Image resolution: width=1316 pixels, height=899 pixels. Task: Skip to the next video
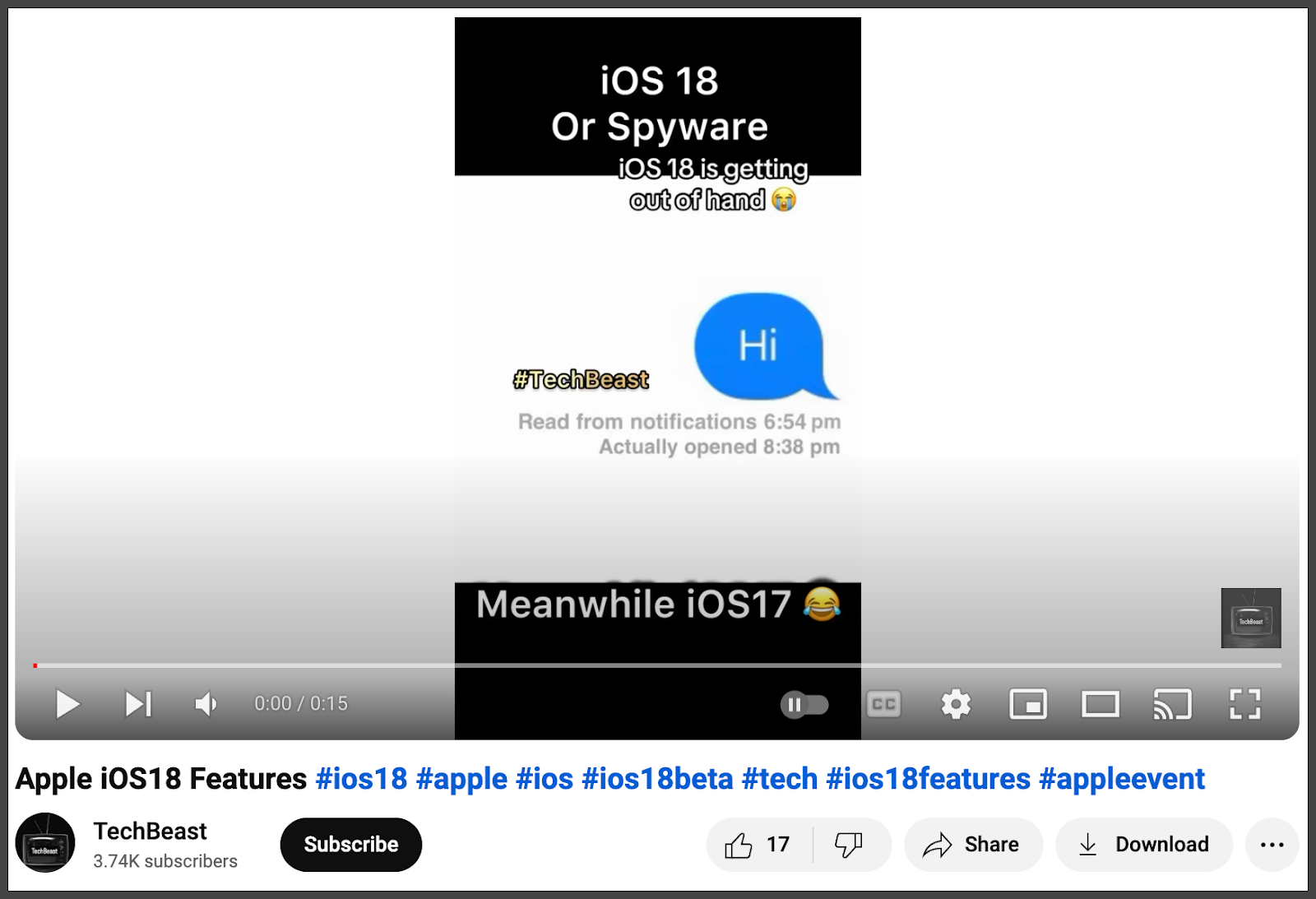[x=138, y=704]
